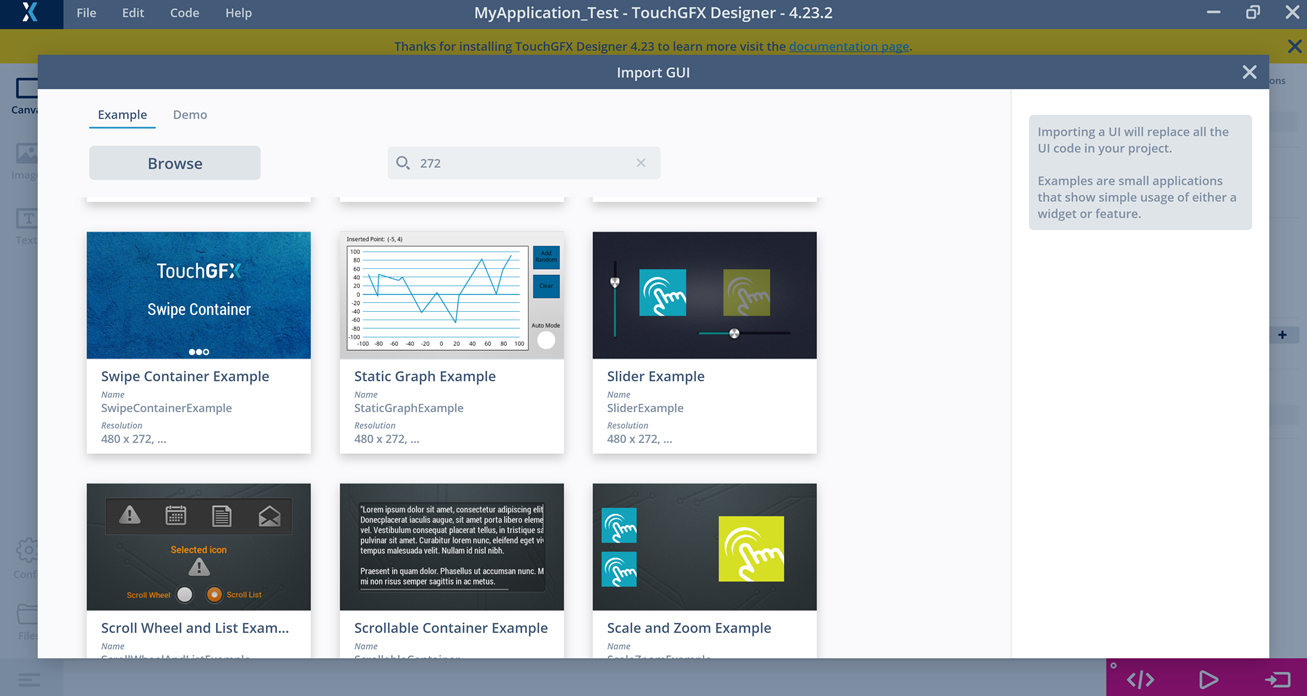Viewport: 1307px width, 696px height.
Task: Click the Browse button
Action: 175,163
